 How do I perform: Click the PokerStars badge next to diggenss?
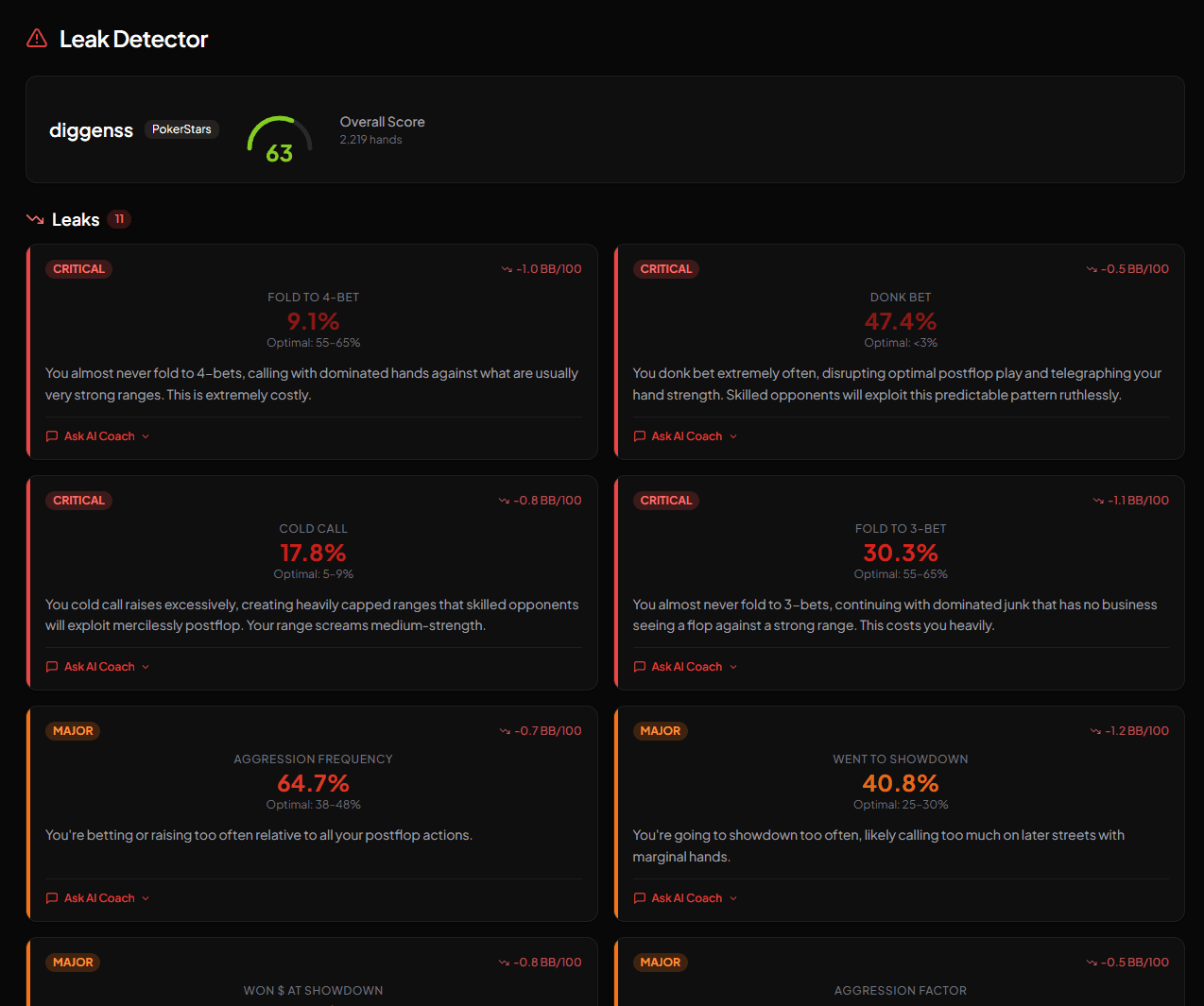181,129
